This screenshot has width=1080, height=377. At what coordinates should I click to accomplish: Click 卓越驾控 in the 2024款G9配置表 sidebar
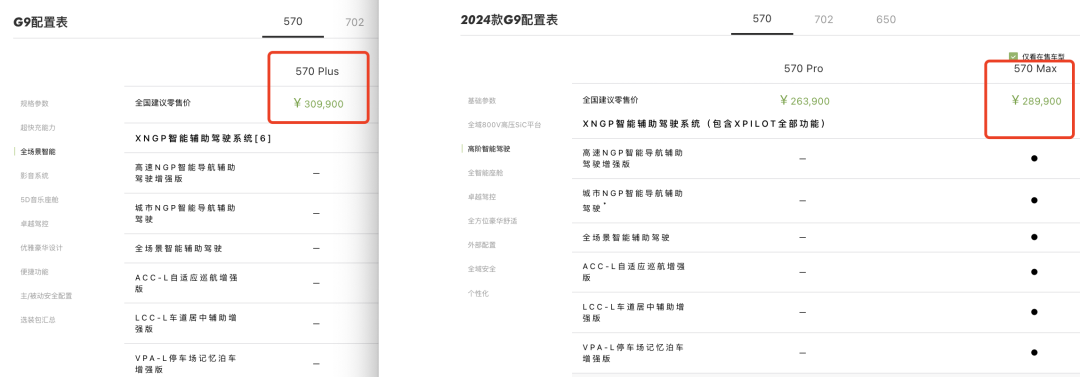click(481, 196)
